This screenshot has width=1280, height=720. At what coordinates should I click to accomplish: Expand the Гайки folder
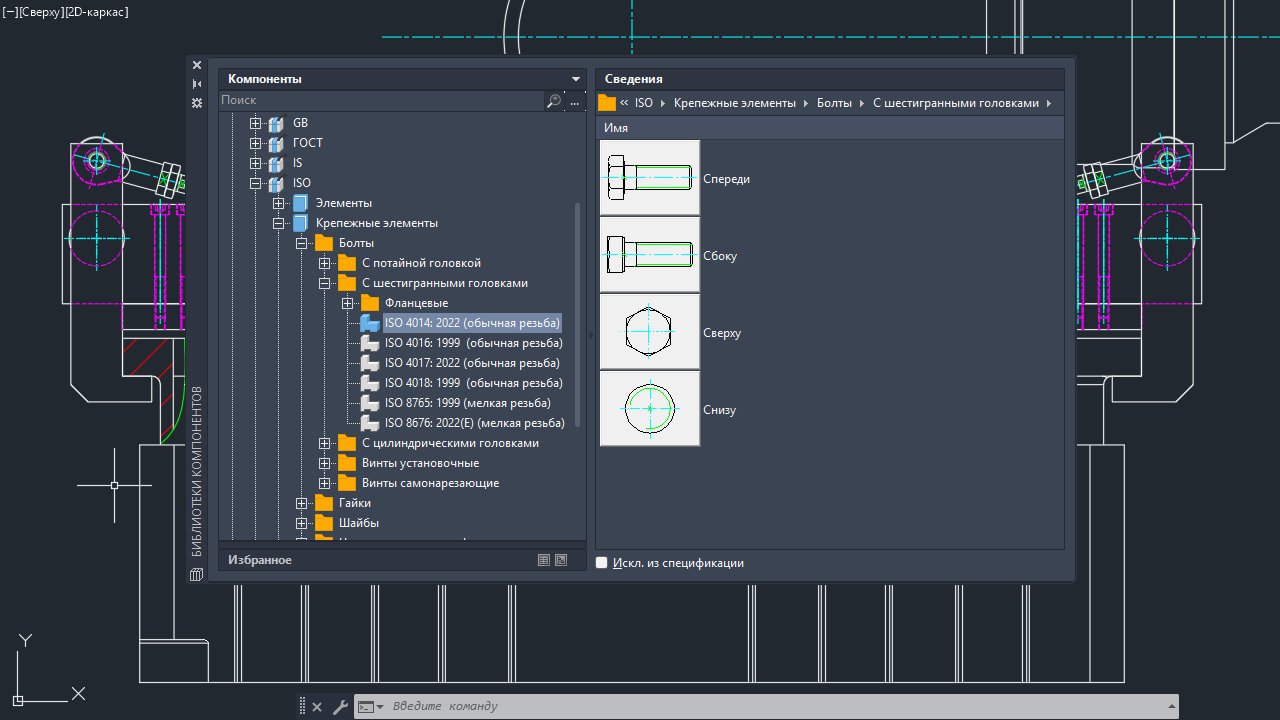[301, 503]
